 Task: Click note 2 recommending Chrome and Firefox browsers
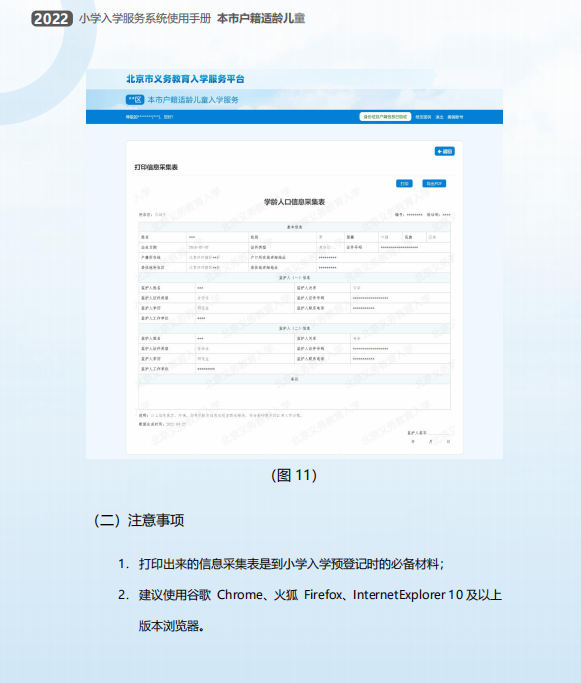point(310,595)
